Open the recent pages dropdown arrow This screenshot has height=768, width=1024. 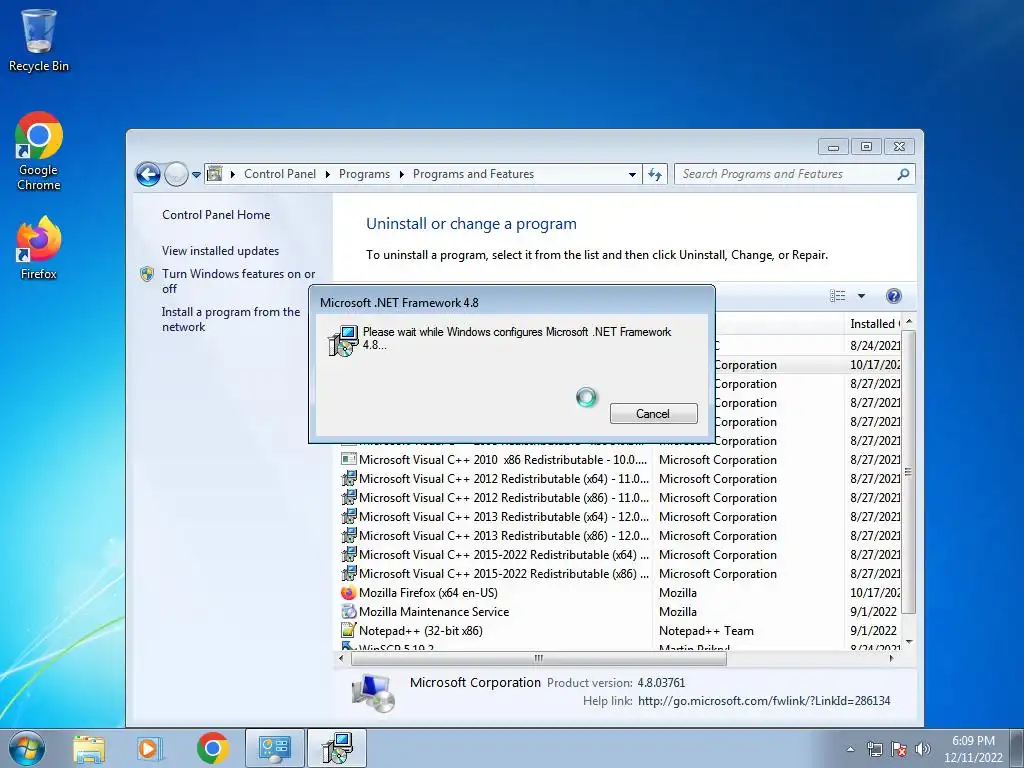tap(196, 174)
